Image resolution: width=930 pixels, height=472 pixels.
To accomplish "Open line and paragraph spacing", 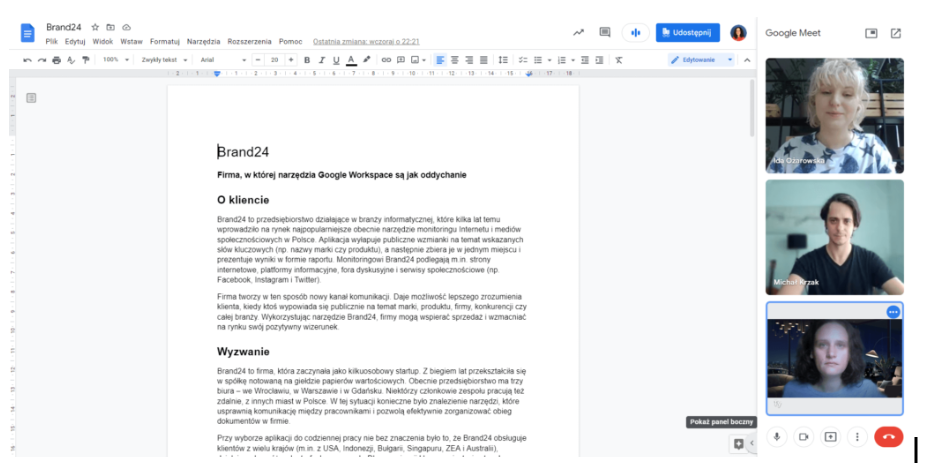I will pyautogui.click(x=503, y=60).
